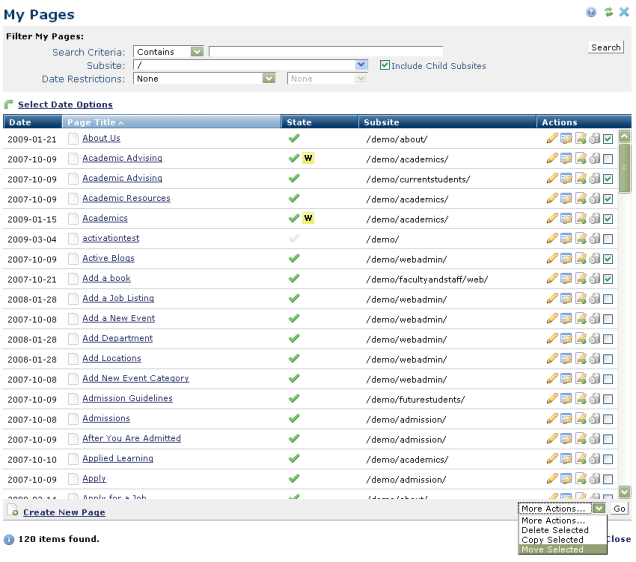Uncheck the Include Child Subsites checkbox
This screenshot has width=636, height=562.
click(x=385, y=66)
